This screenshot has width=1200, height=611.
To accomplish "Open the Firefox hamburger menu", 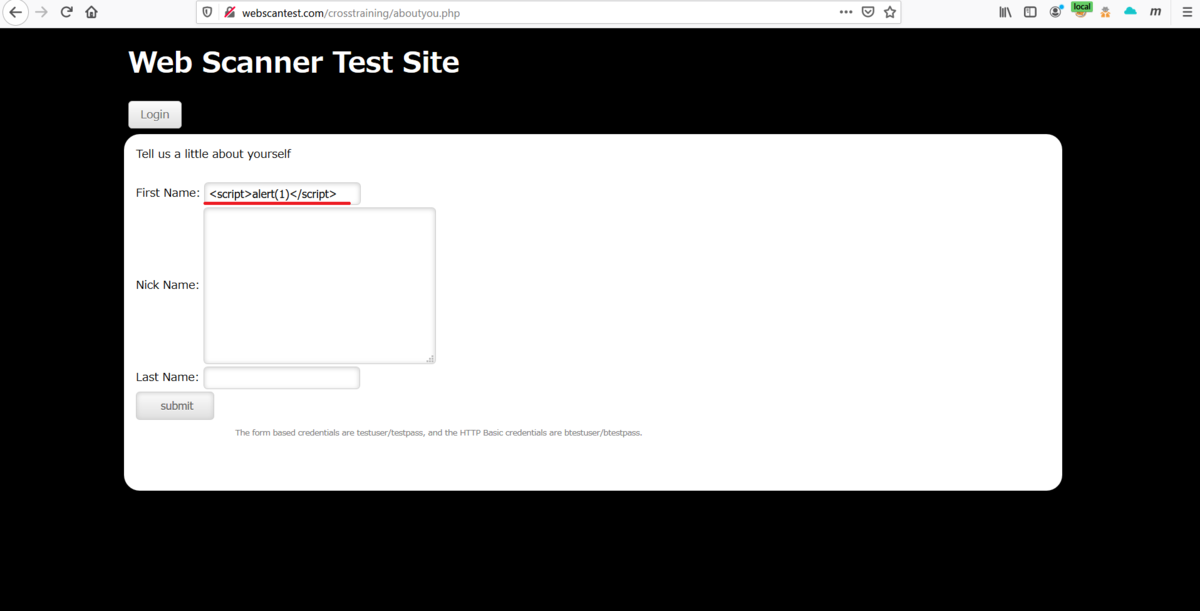I will click(1187, 12).
